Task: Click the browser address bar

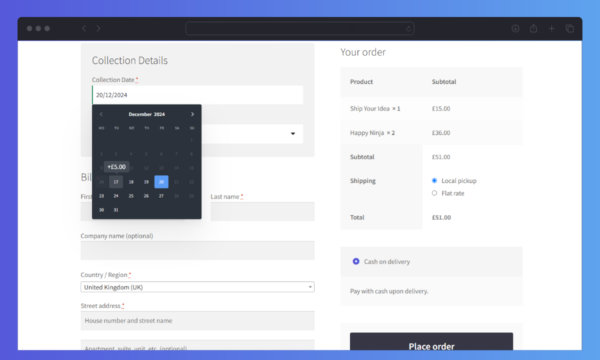Action: [x=300, y=29]
